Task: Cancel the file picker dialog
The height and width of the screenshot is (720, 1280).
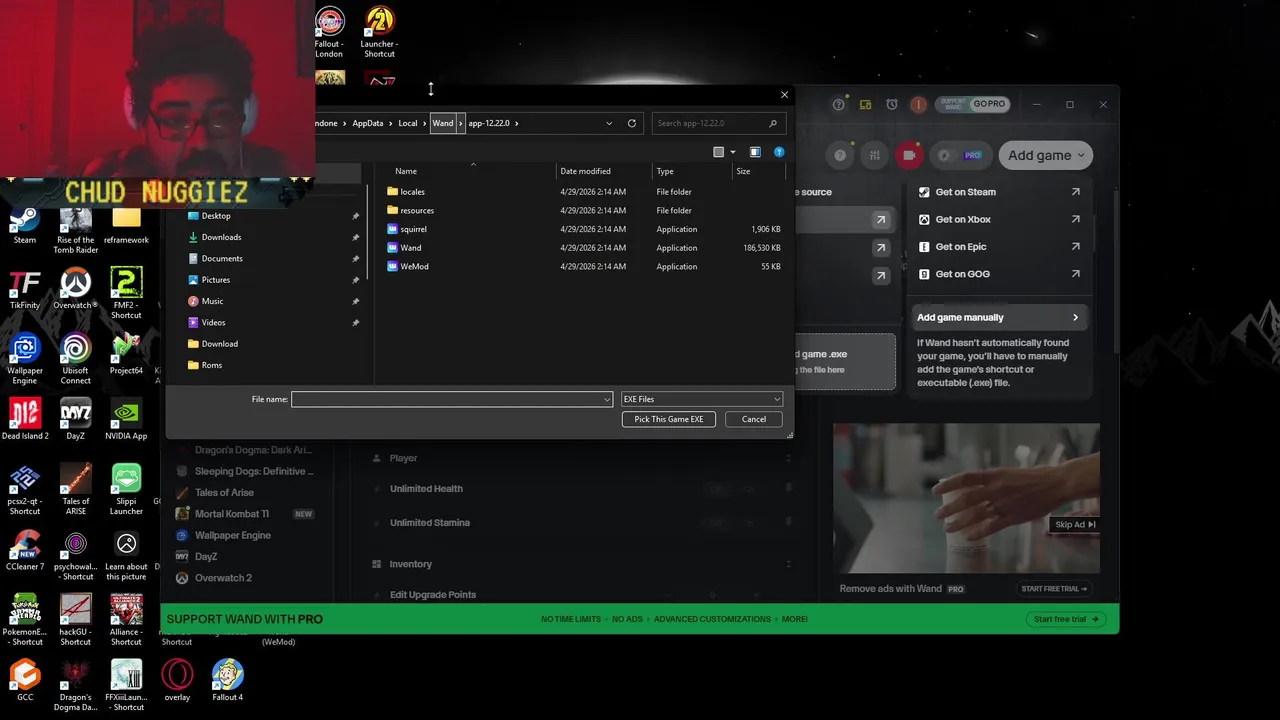Action: pos(754,419)
